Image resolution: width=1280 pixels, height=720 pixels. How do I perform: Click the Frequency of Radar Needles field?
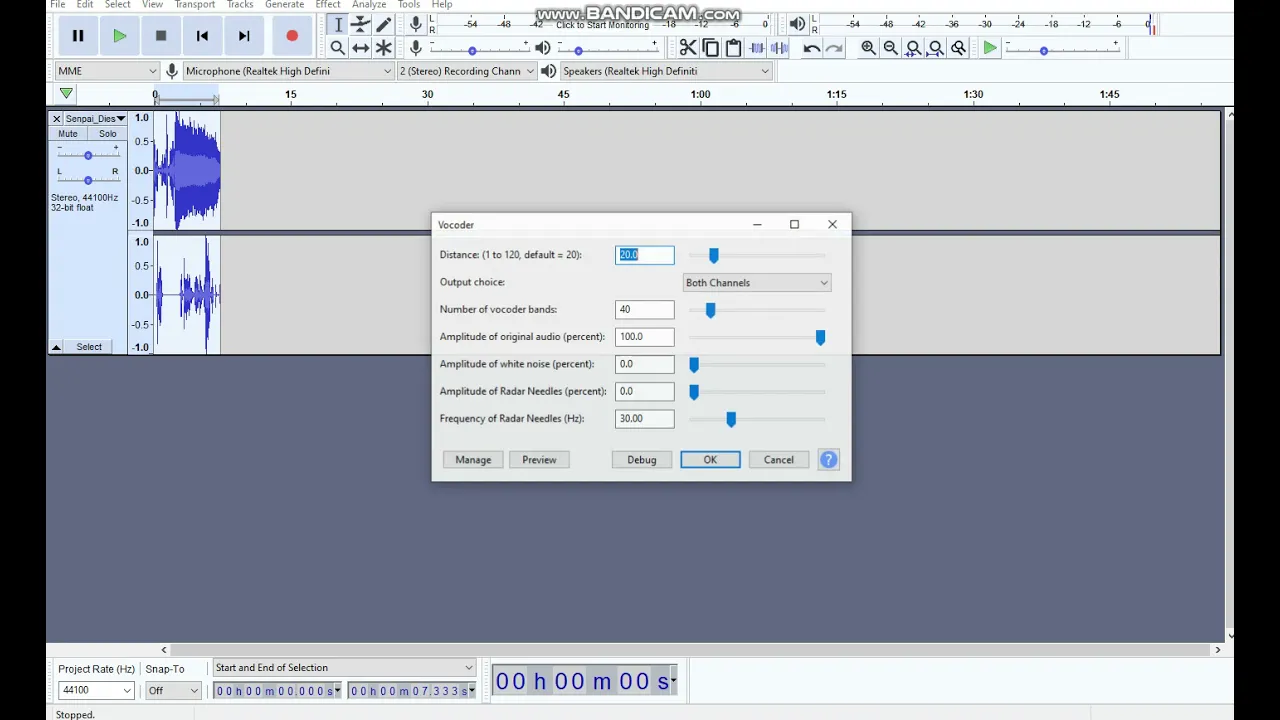(645, 419)
